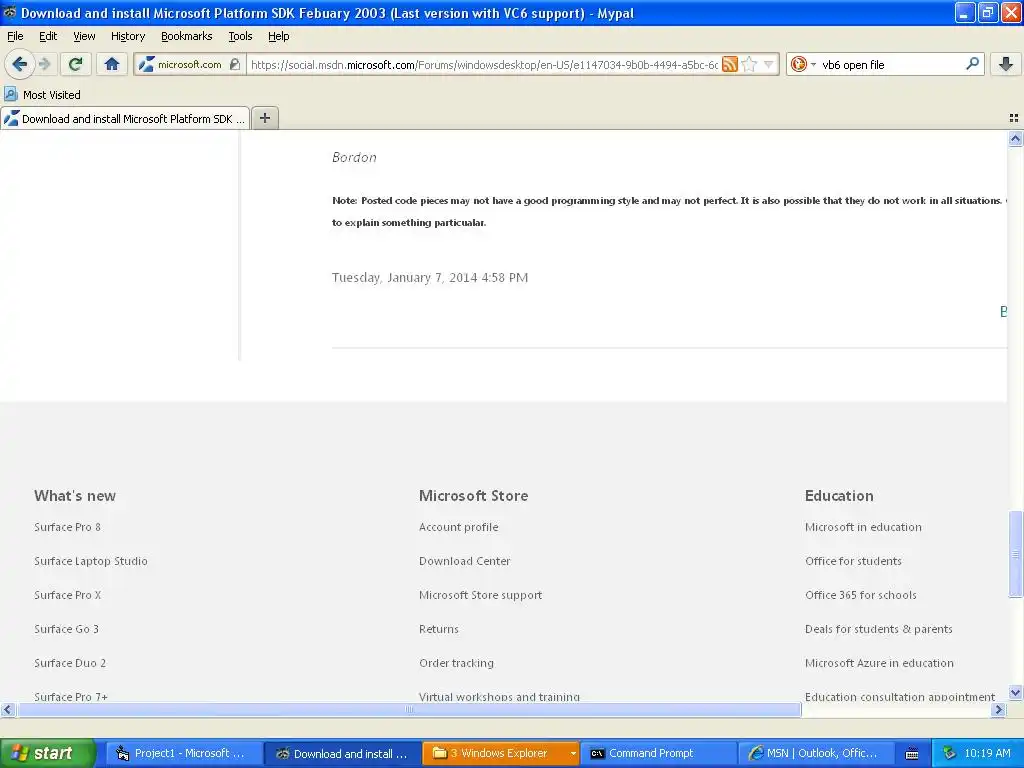Screen dimensions: 1024x768
Task: Open the Tools menu
Action: point(240,37)
